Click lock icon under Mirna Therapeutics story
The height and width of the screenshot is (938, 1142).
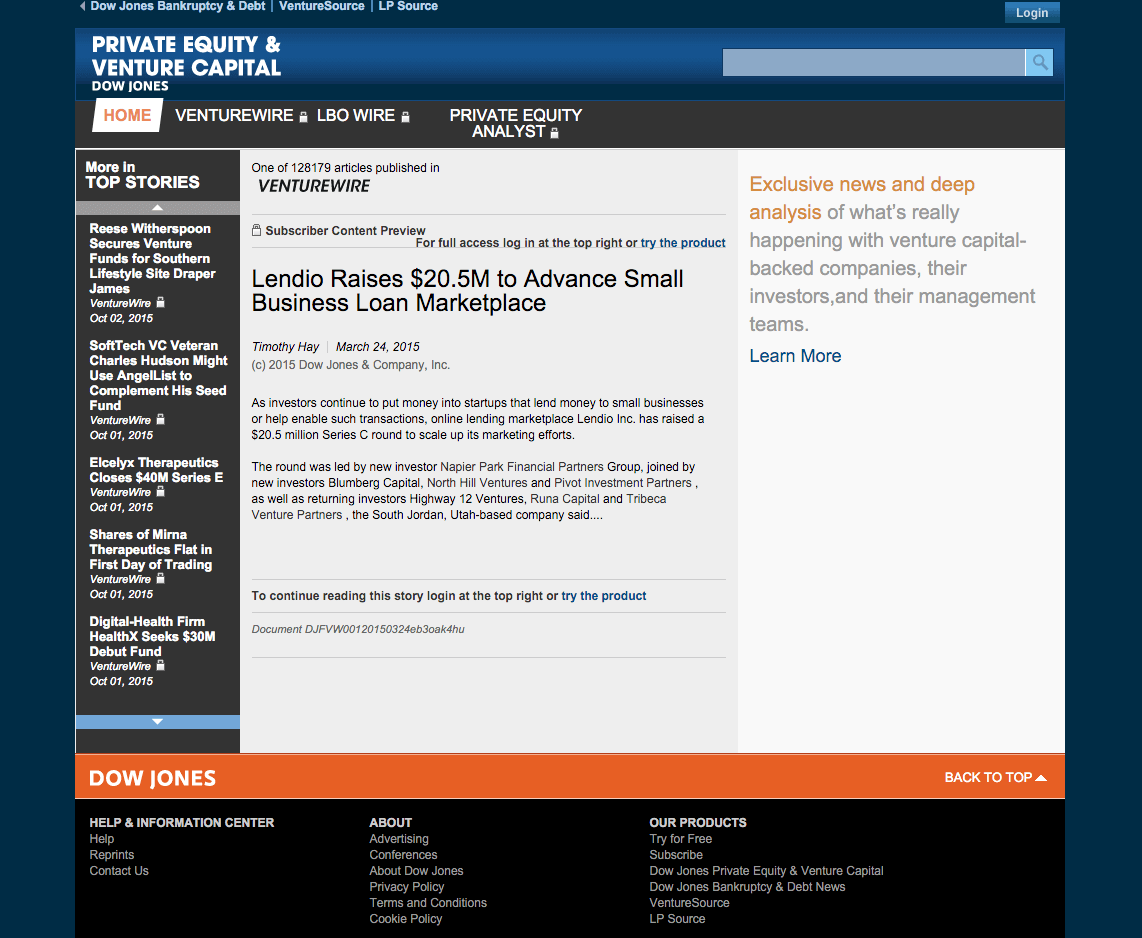(x=160, y=578)
